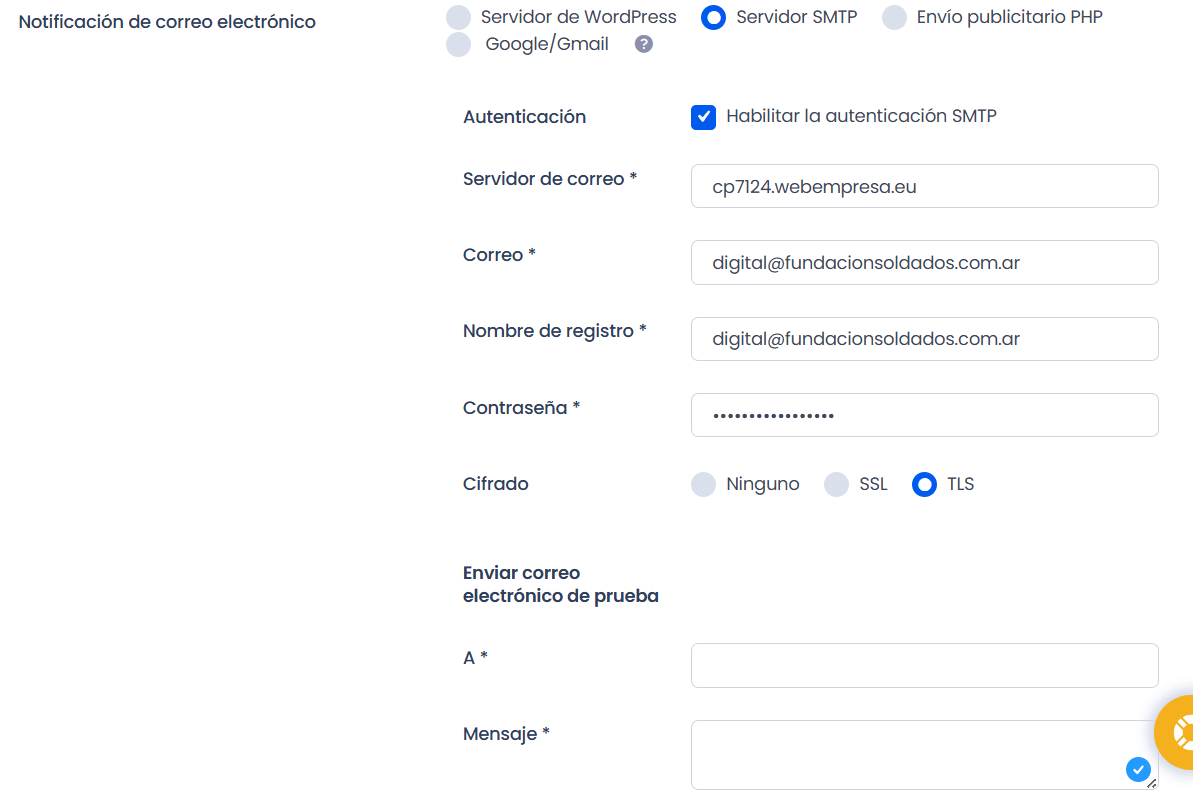Click into the Contraseña password field
This screenshot has width=1193, height=804.
(x=924, y=415)
